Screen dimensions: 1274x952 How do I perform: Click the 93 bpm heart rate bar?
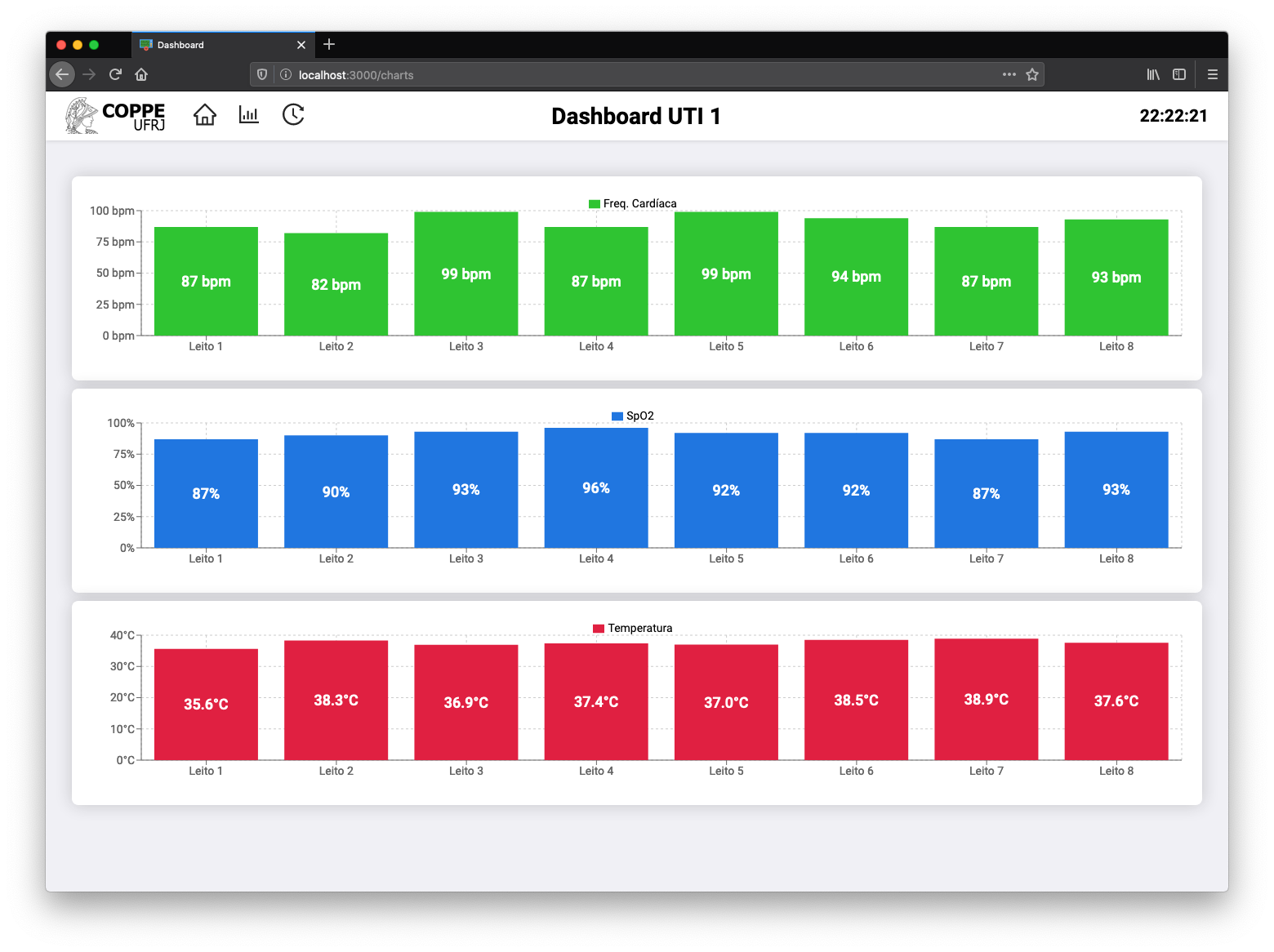pos(1116,278)
